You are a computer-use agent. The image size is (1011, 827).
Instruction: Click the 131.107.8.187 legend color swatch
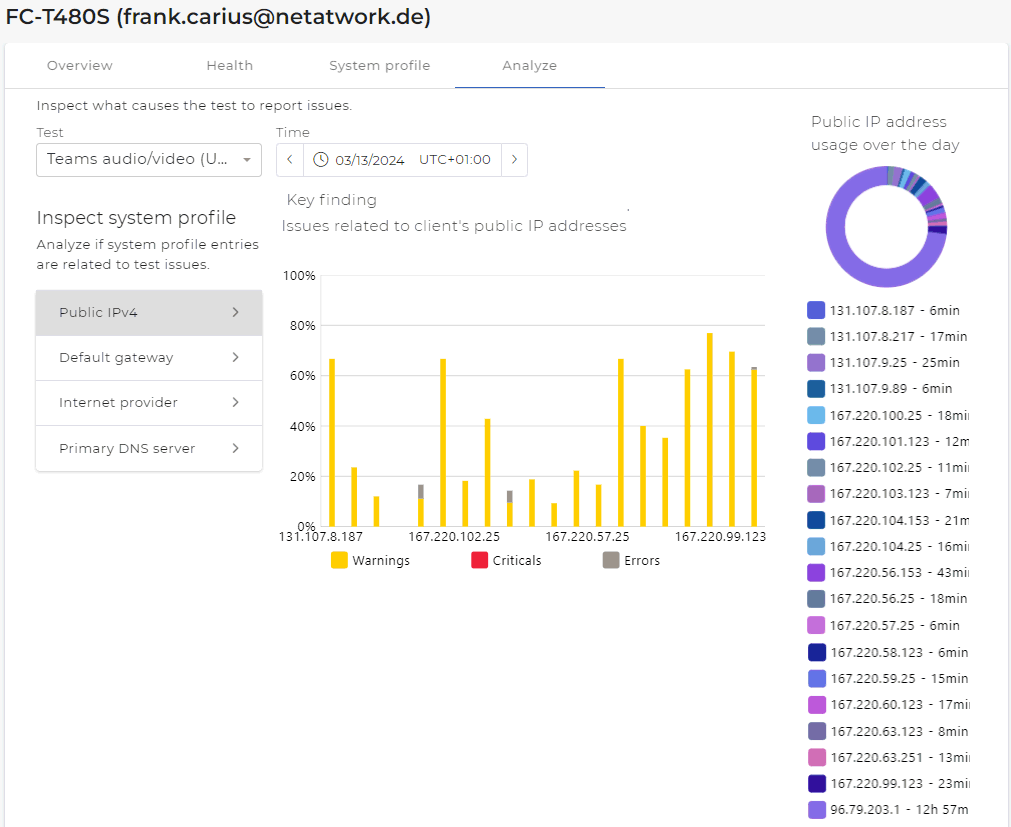(816, 310)
